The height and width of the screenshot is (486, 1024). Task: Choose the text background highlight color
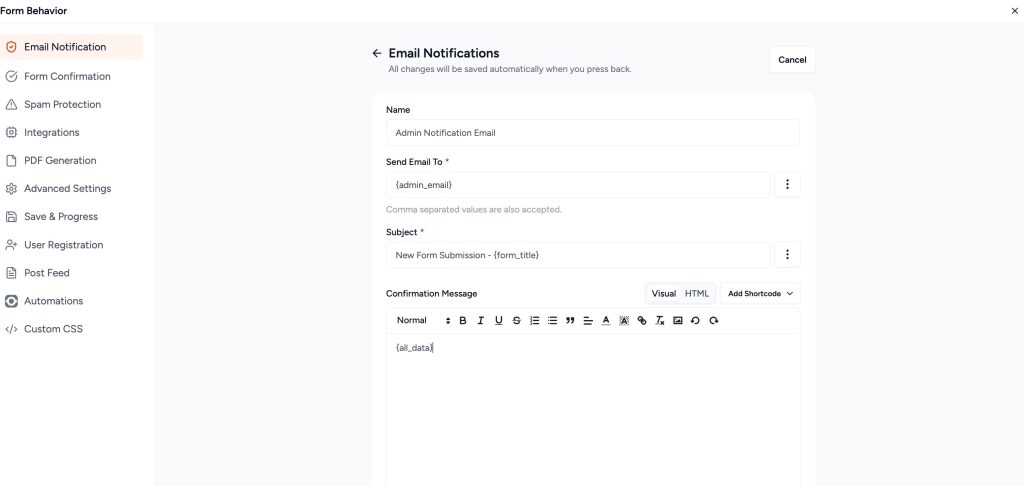624,321
